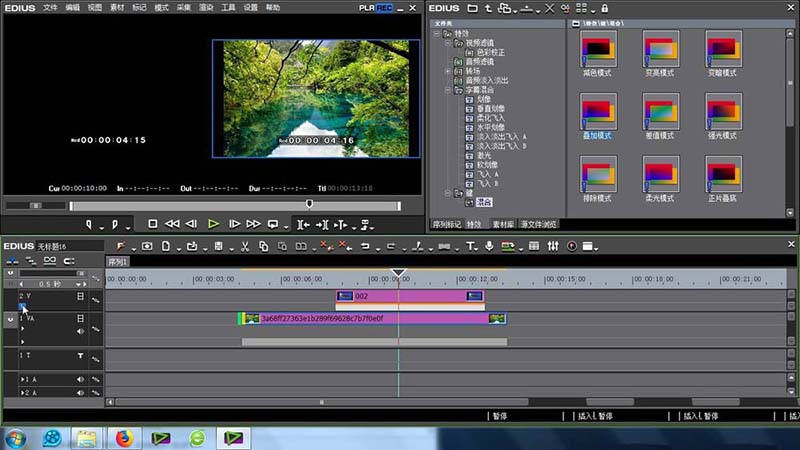Click the Play button in the preview controls

click(213, 224)
